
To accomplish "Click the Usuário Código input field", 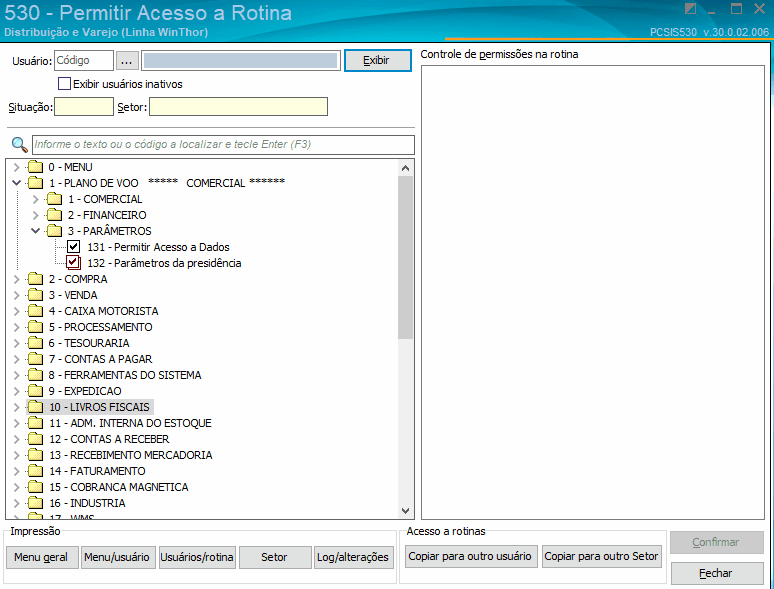I will pos(84,60).
